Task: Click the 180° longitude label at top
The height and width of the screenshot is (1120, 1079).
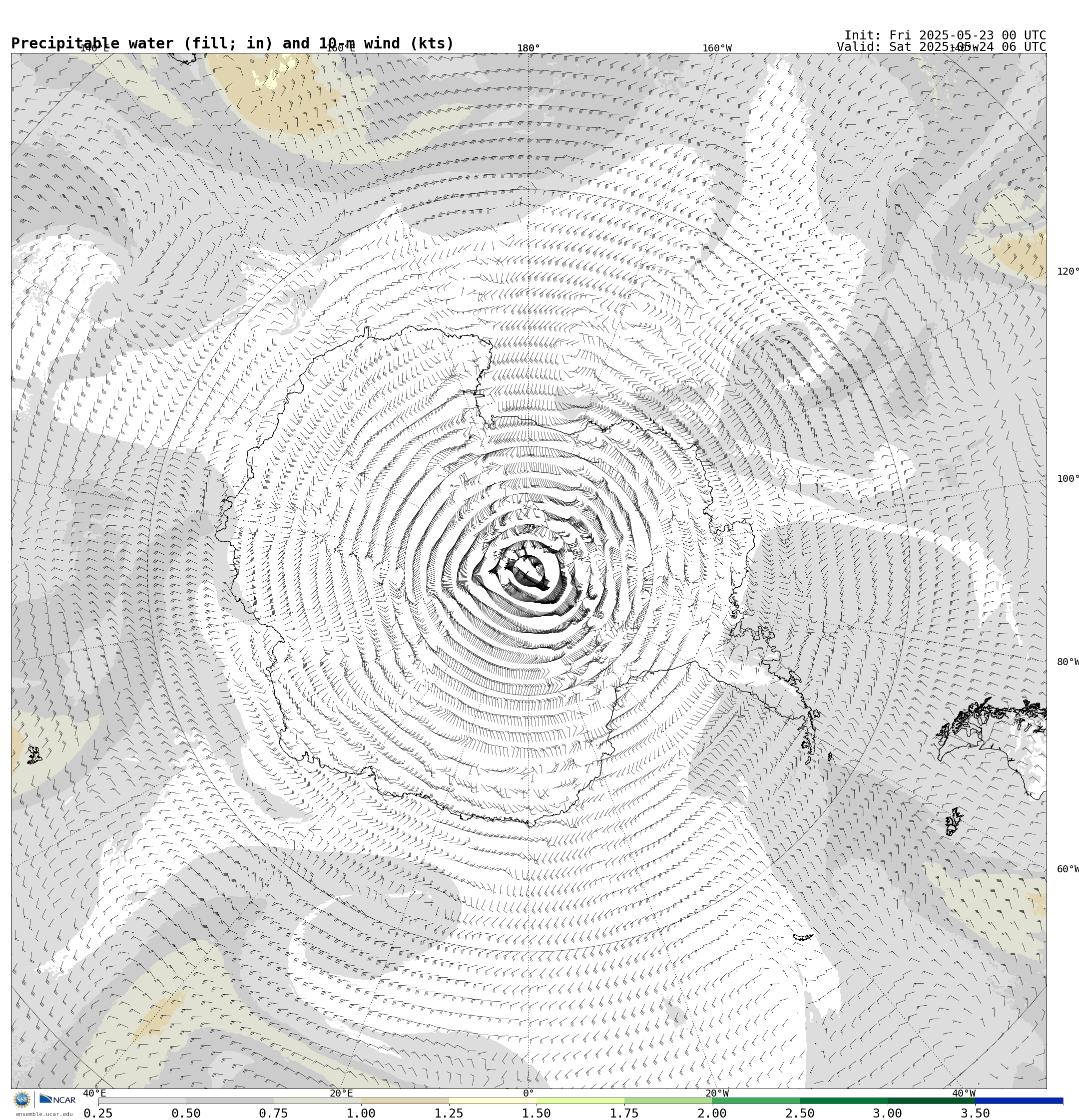Action: 529,48
